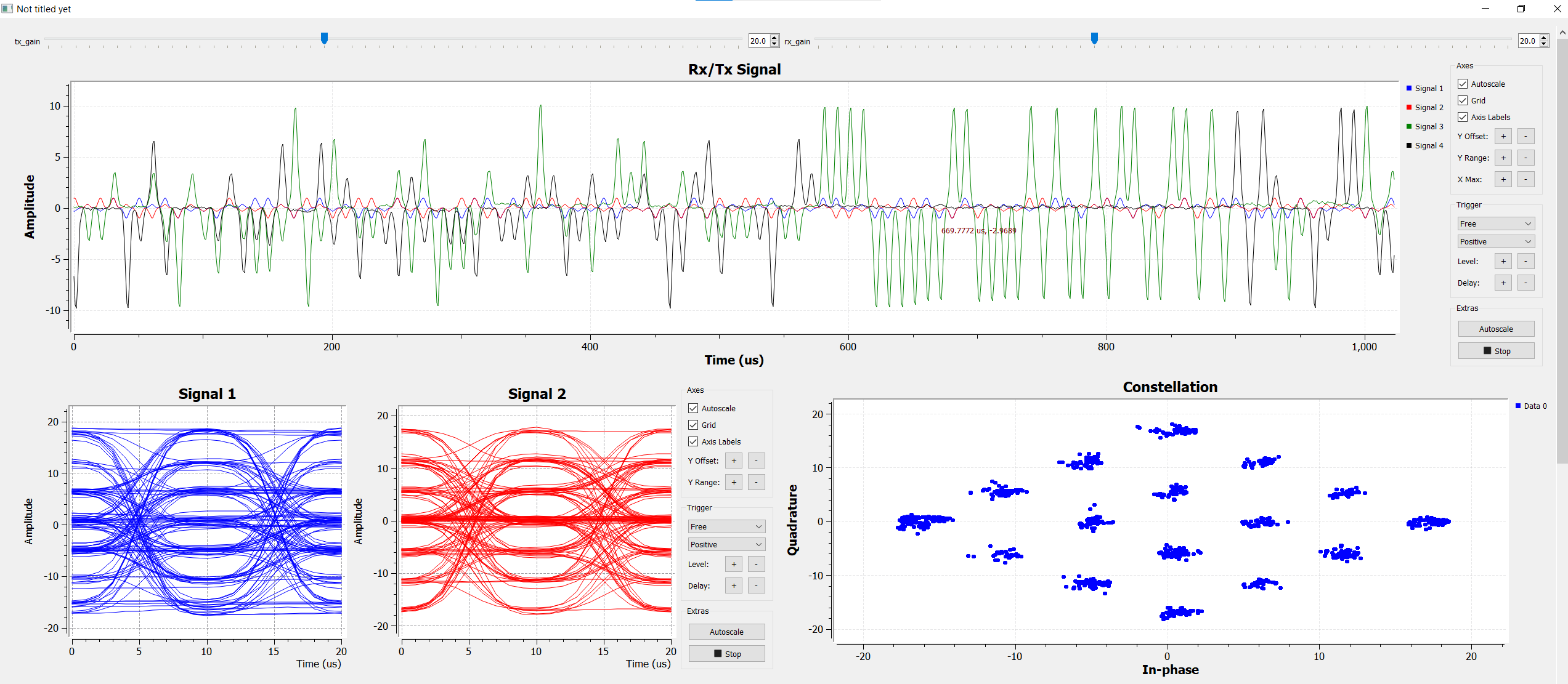Image resolution: width=1568 pixels, height=684 pixels.
Task: Open Positive trigger slope dropdown, top panel
Action: [1496, 241]
